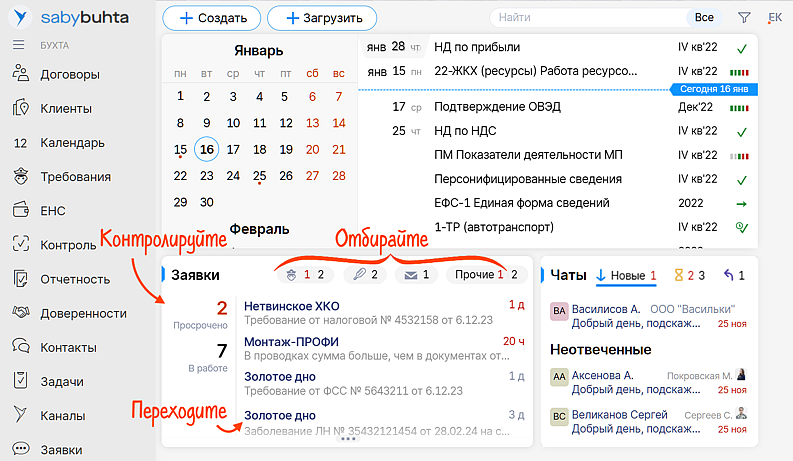Open the Договоры section icon in sidebar
793x461 pixels.
(x=20, y=74)
